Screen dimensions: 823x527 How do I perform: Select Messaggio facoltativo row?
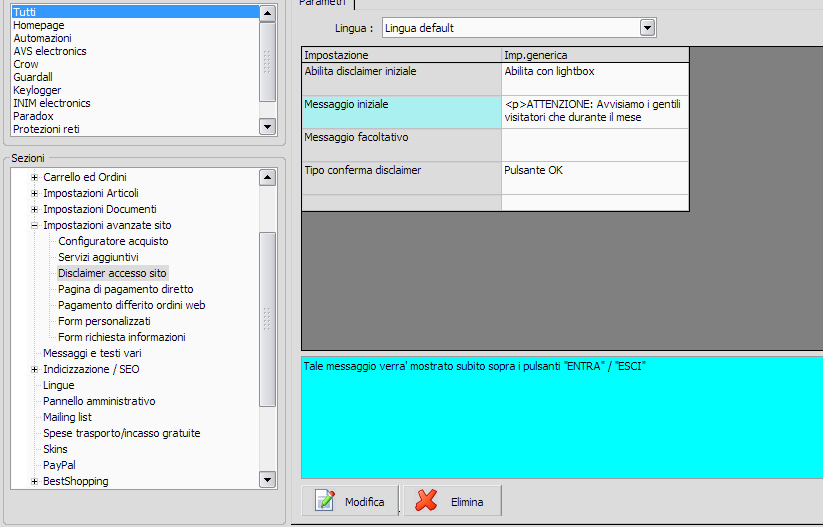(402, 145)
